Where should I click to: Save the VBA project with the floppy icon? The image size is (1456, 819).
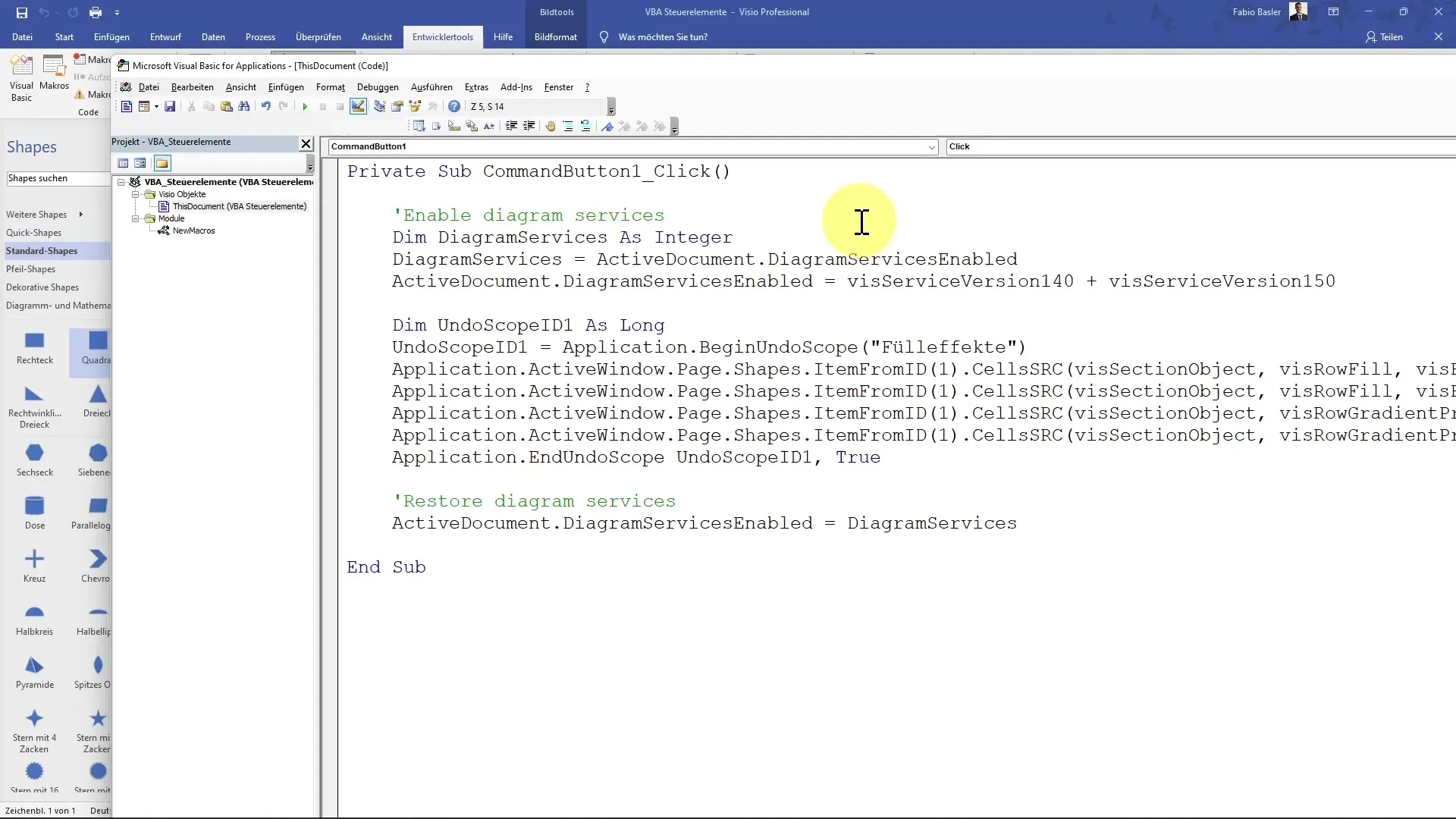170,106
